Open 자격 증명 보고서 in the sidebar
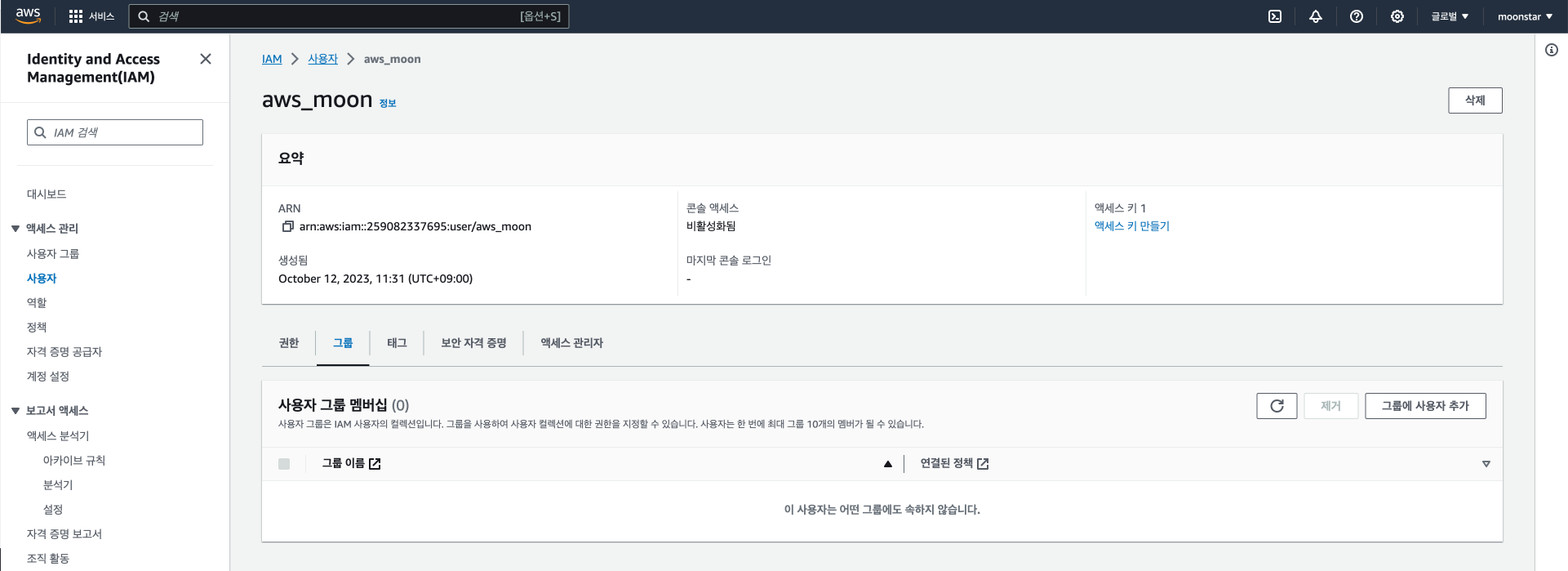 click(64, 534)
